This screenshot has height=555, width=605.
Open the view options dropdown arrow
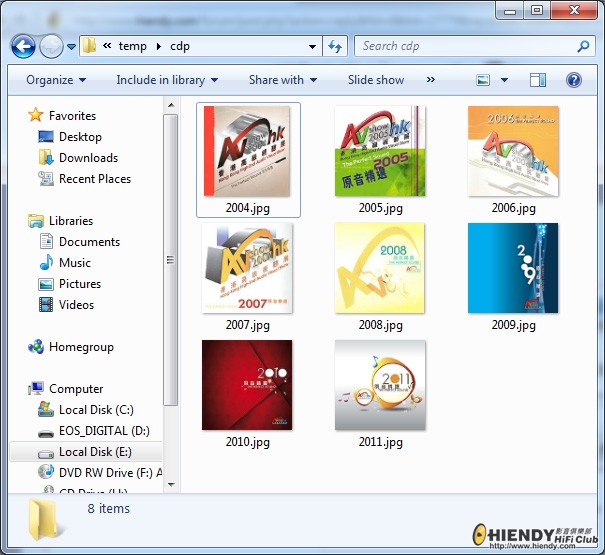(x=504, y=80)
